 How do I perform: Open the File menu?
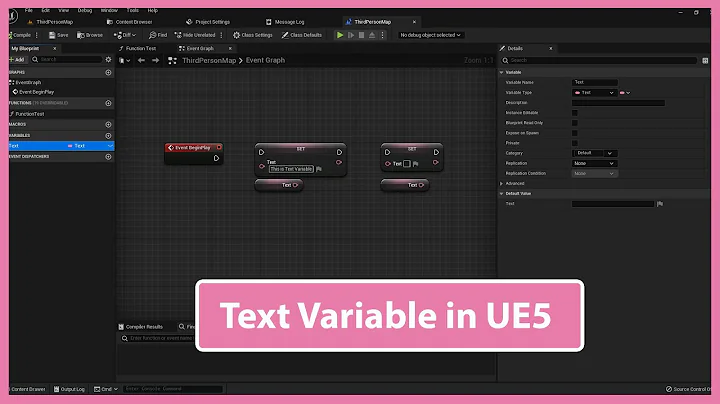pos(28,10)
